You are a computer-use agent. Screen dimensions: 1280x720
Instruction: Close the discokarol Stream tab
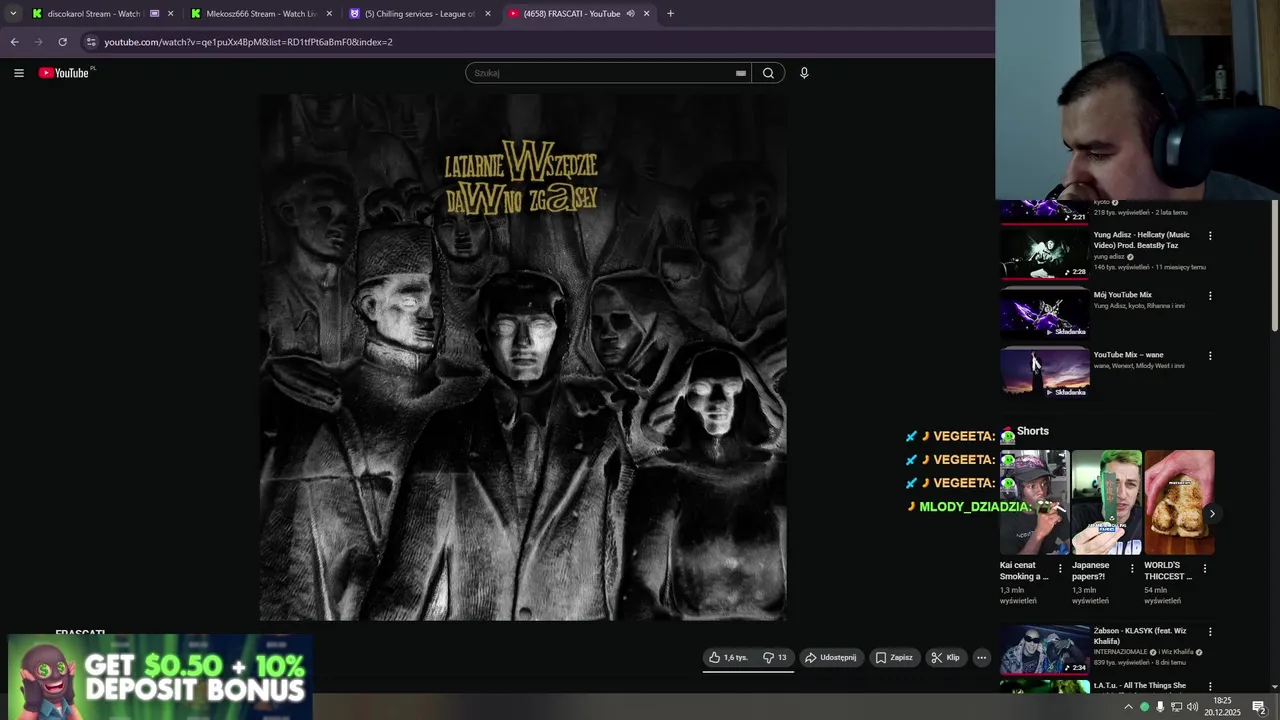(170, 14)
